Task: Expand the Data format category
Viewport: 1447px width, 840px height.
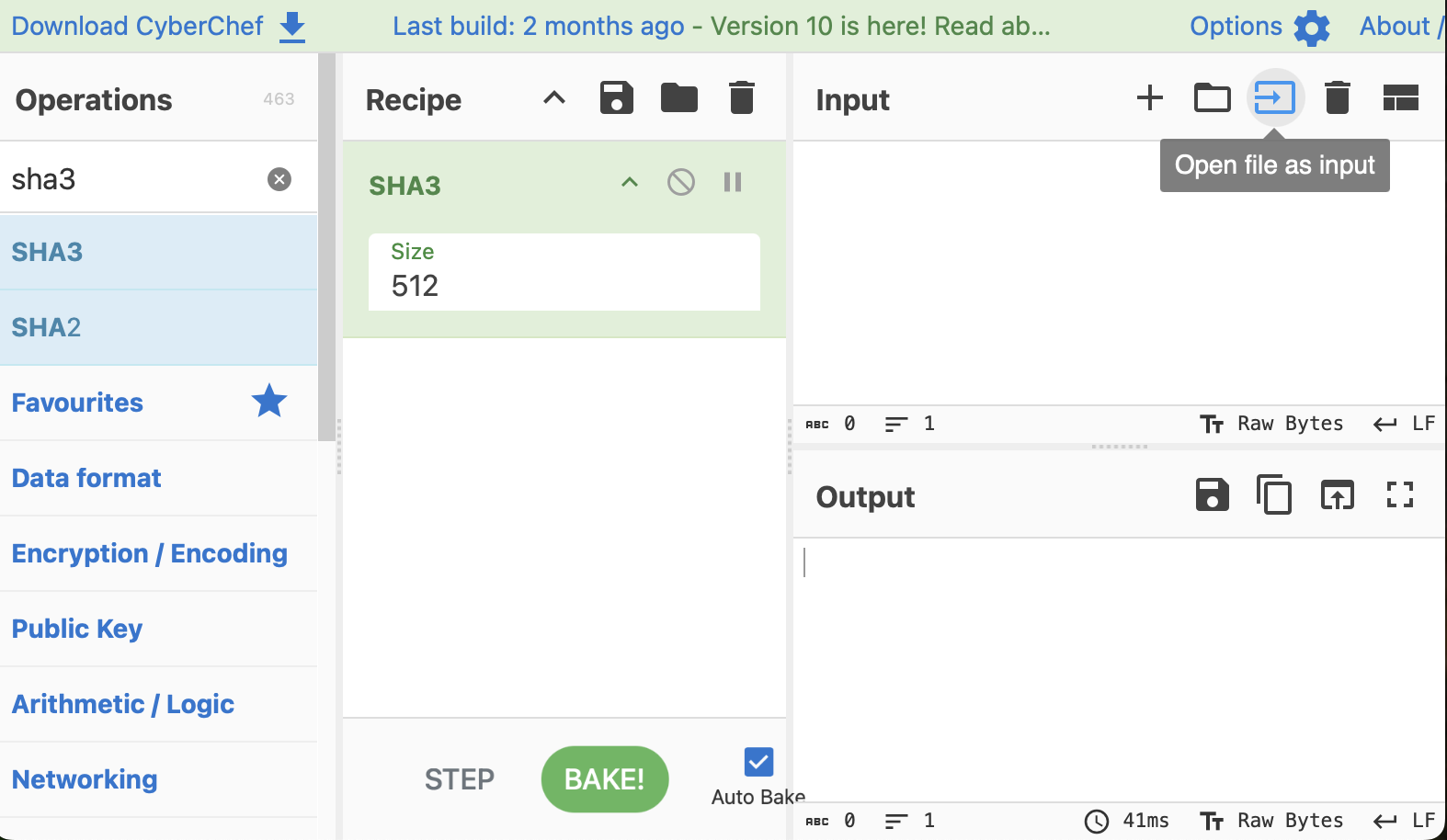Action: pyautogui.click(x=86, y=478)
